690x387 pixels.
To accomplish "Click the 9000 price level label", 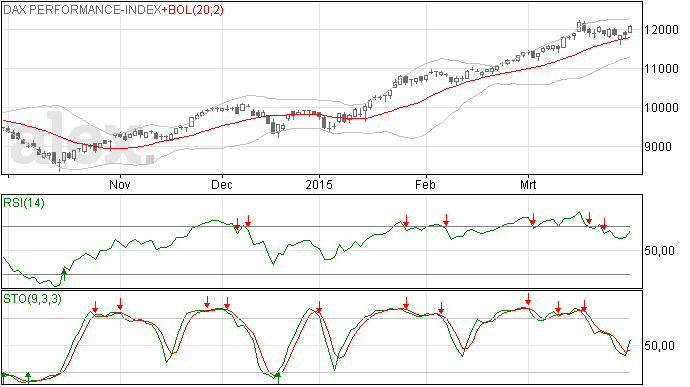I will [x=658, y=147].
